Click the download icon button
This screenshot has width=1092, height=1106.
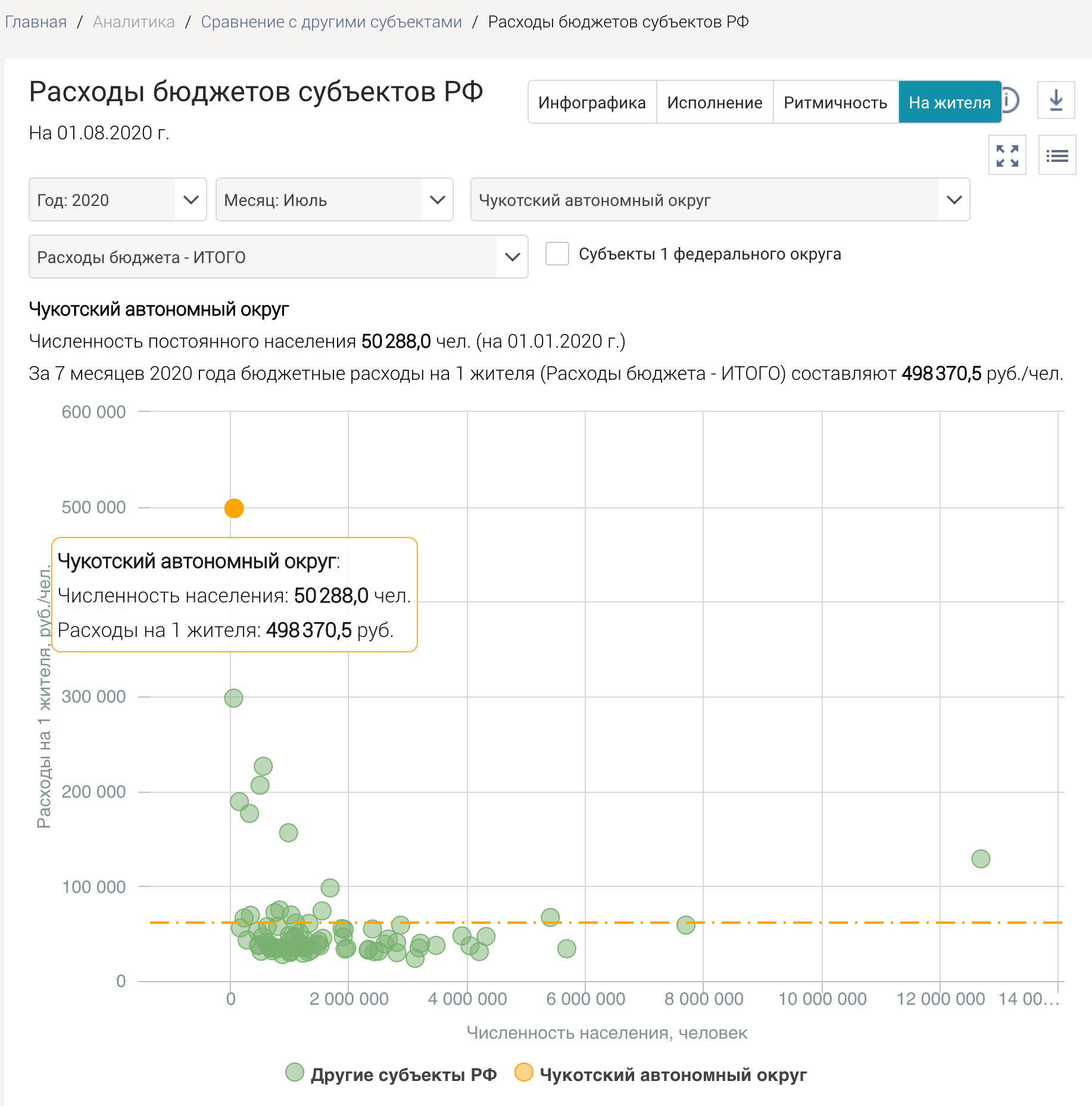click(1056, 101)
